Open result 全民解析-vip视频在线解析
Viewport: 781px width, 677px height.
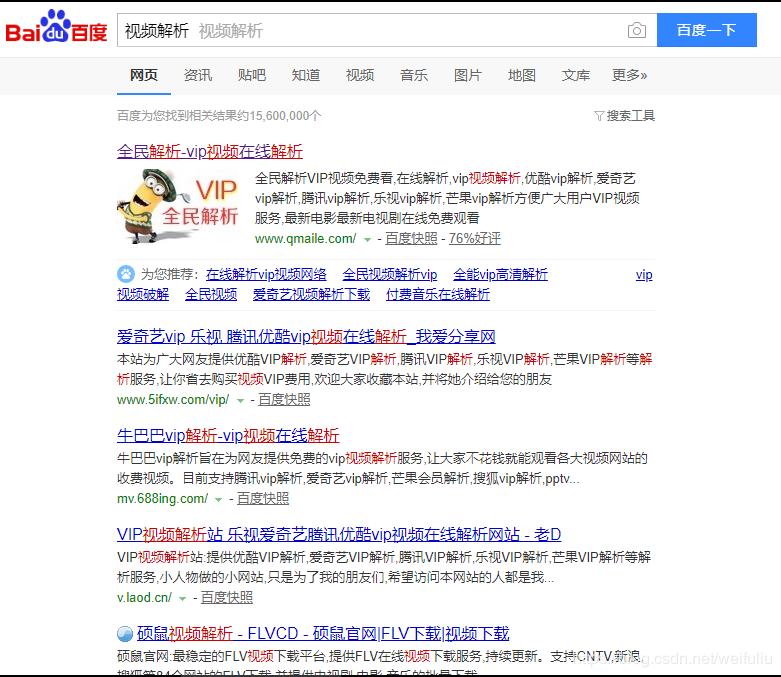pyautogui.click(x=210, y=151)
